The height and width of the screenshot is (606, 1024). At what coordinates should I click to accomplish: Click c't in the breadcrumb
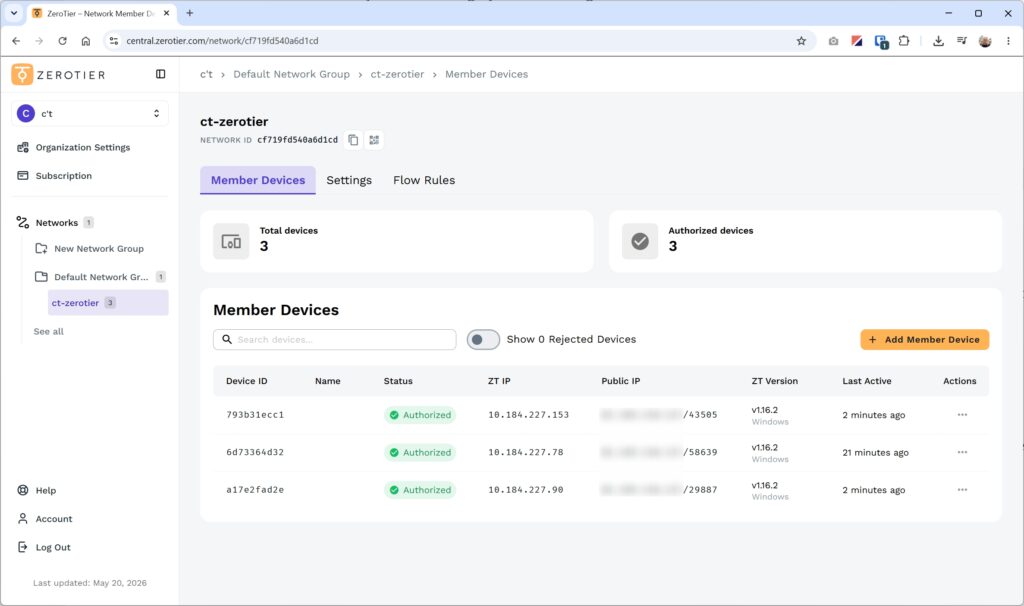coord(206,74)
